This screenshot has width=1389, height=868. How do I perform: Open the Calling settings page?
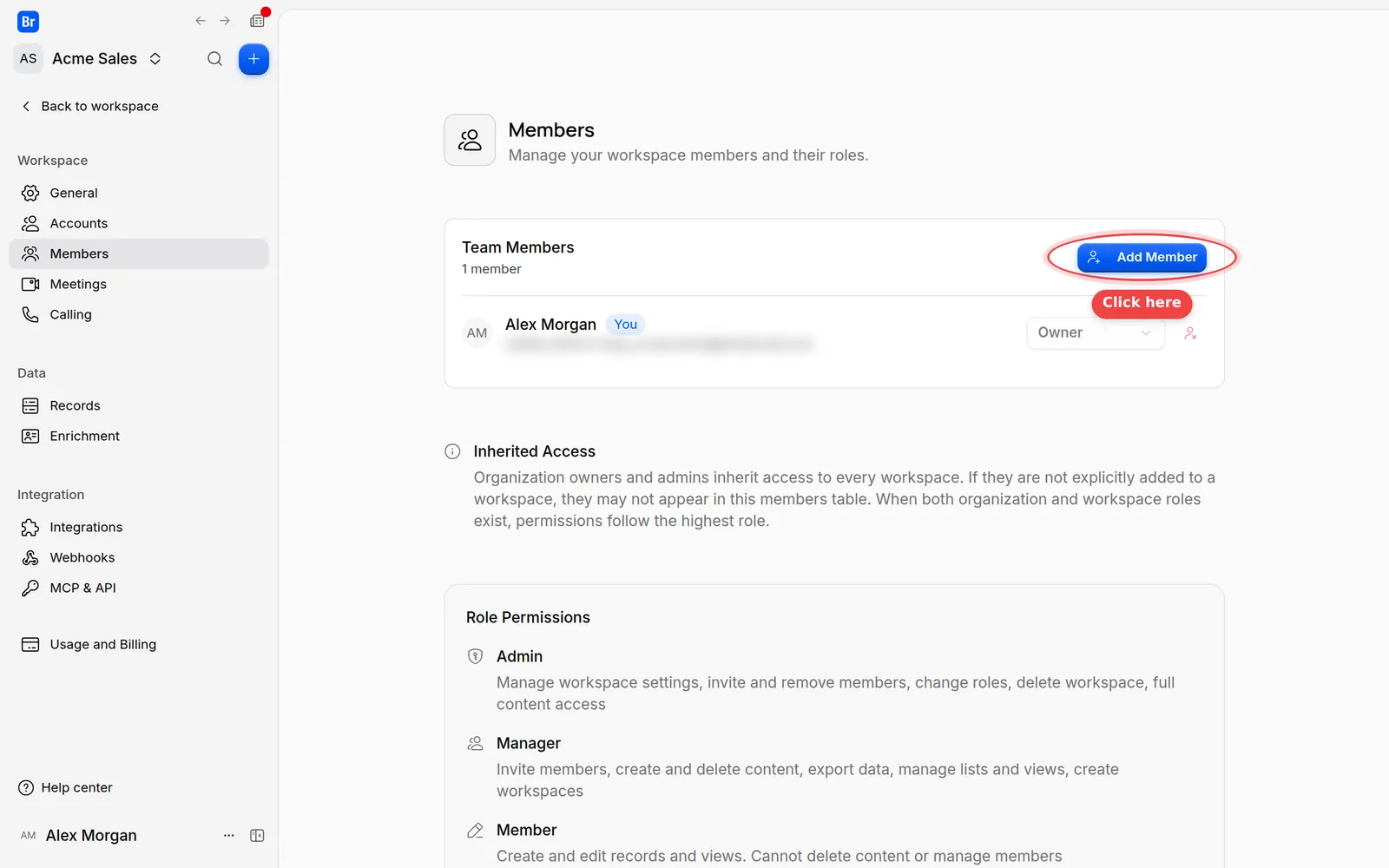pos(139,314)
